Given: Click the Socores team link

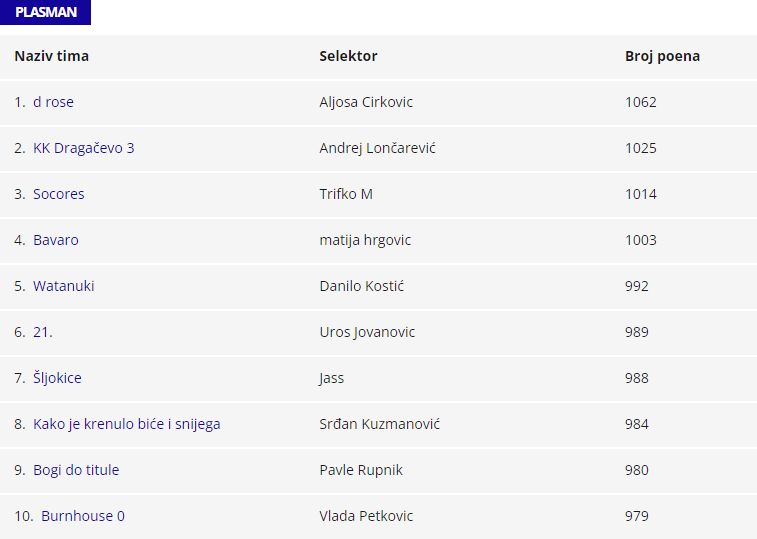Looking at the screenshot, I should pyautogui.click(x=59, y=194).
